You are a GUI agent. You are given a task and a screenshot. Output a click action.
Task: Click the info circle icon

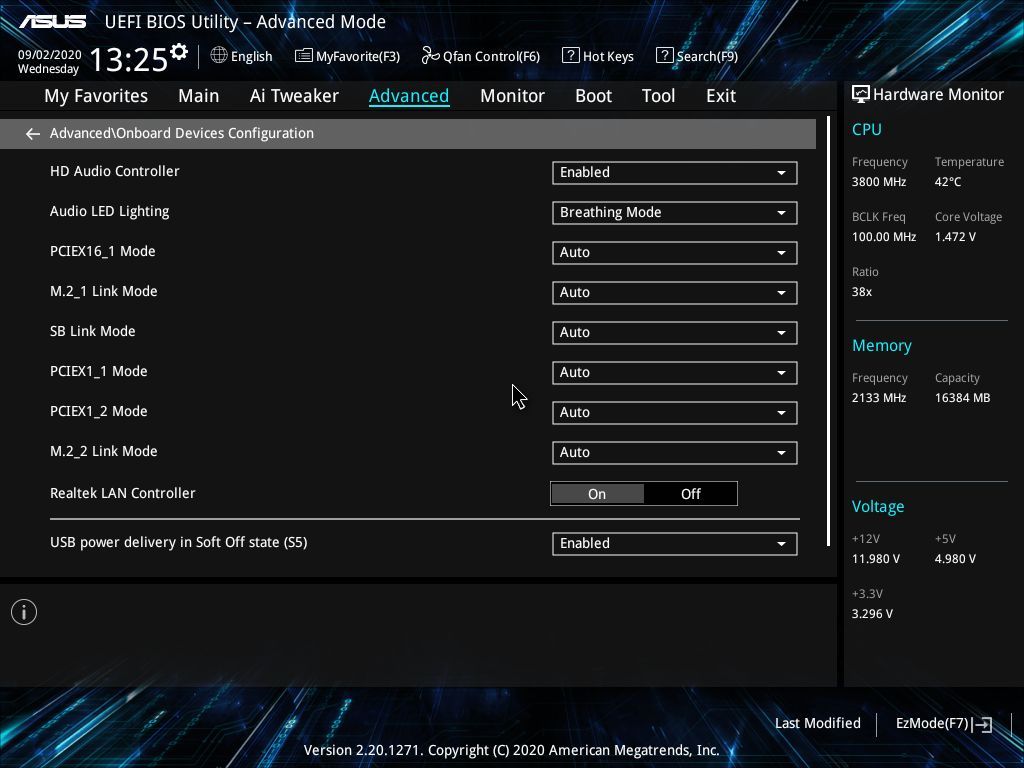(x=24, y=612)
